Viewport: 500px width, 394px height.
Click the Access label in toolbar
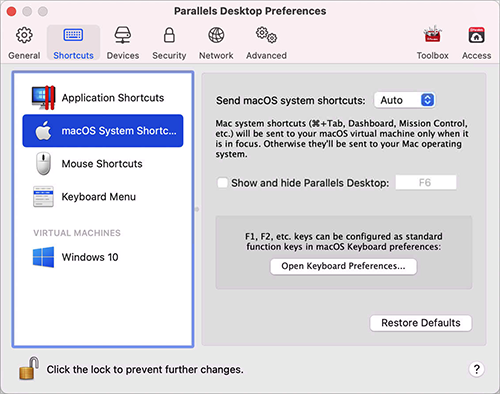476,55
